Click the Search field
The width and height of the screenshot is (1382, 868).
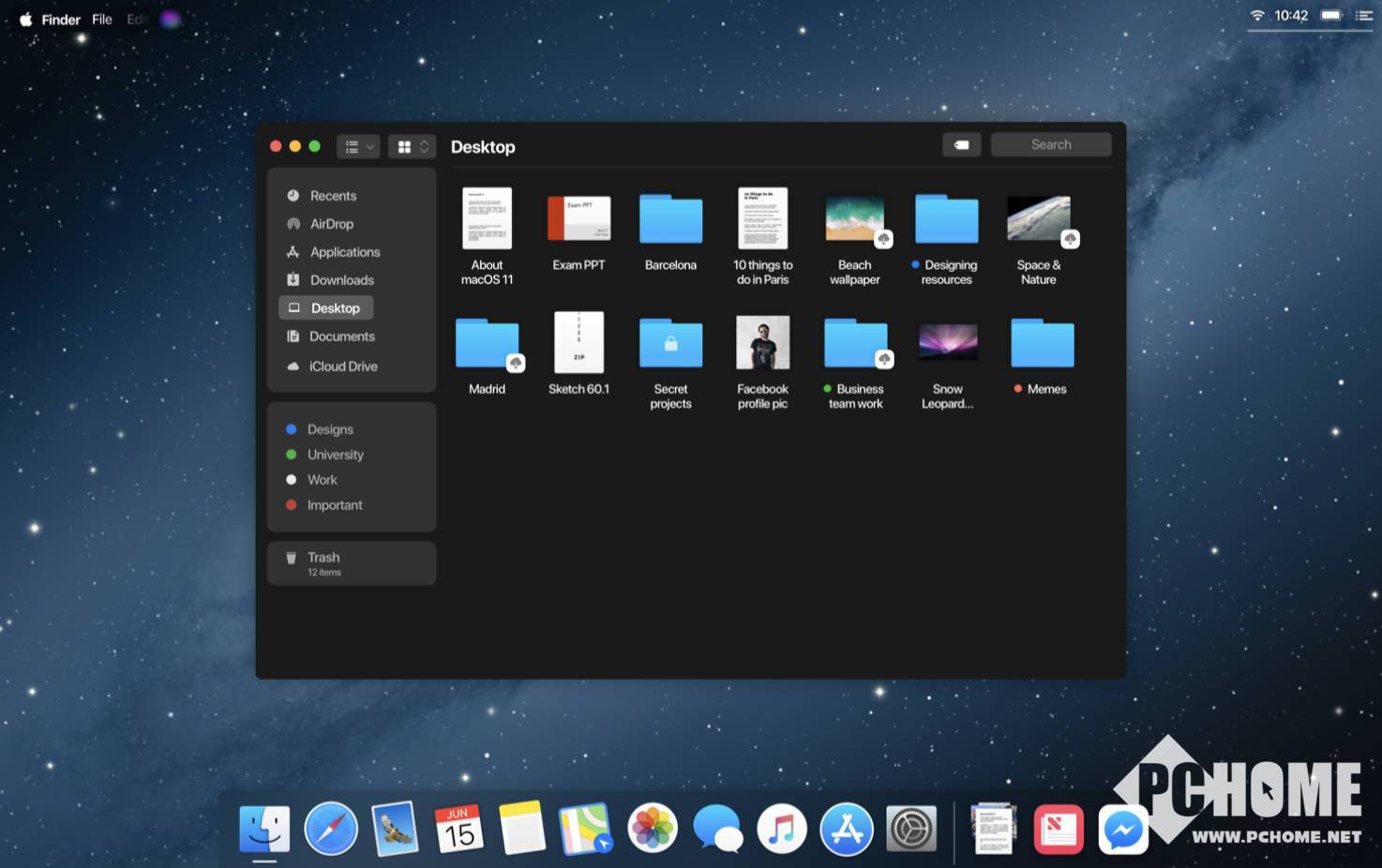(1050, 144)
